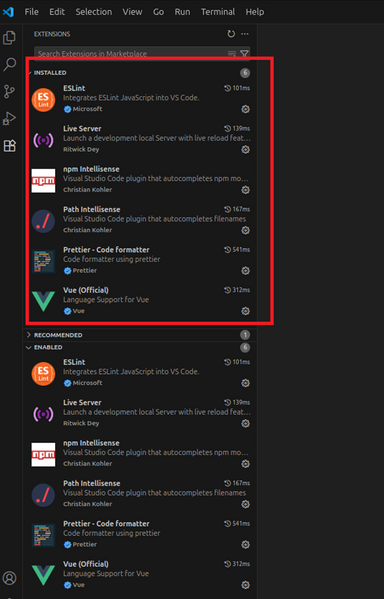Select Path Intellisense title in Installed list
Viewport: 384px width, 599px height.
coord(92,209)
